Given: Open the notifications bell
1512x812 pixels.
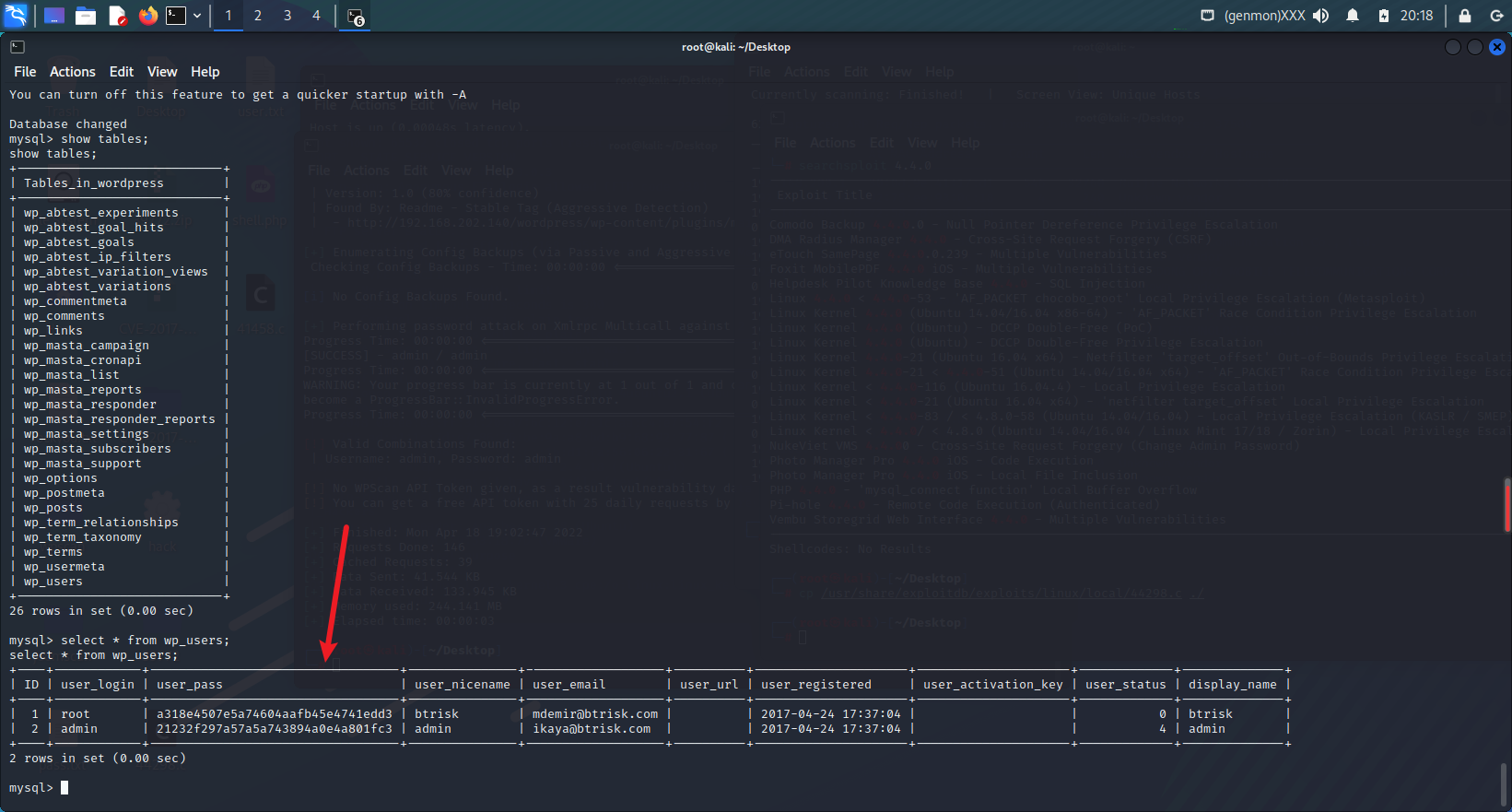Looking at the screenshot, I should tap(1353, 16).
